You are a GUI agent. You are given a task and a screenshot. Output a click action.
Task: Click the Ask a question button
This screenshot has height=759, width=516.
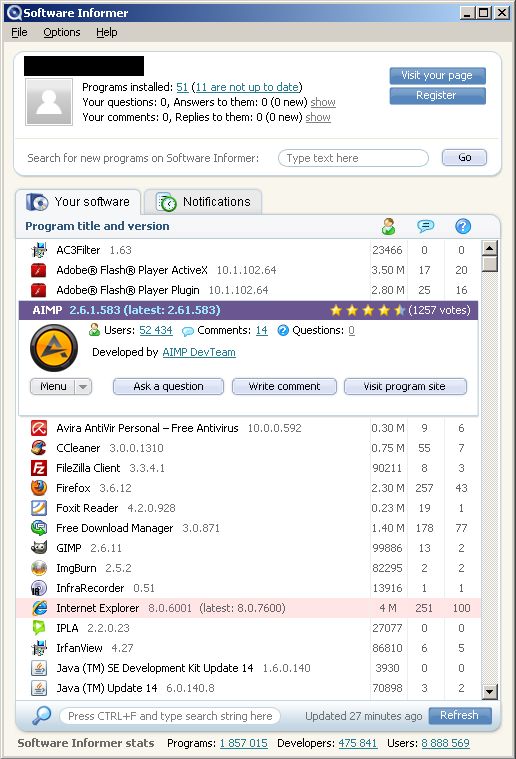pyautogui.click(x=168, y=387)
